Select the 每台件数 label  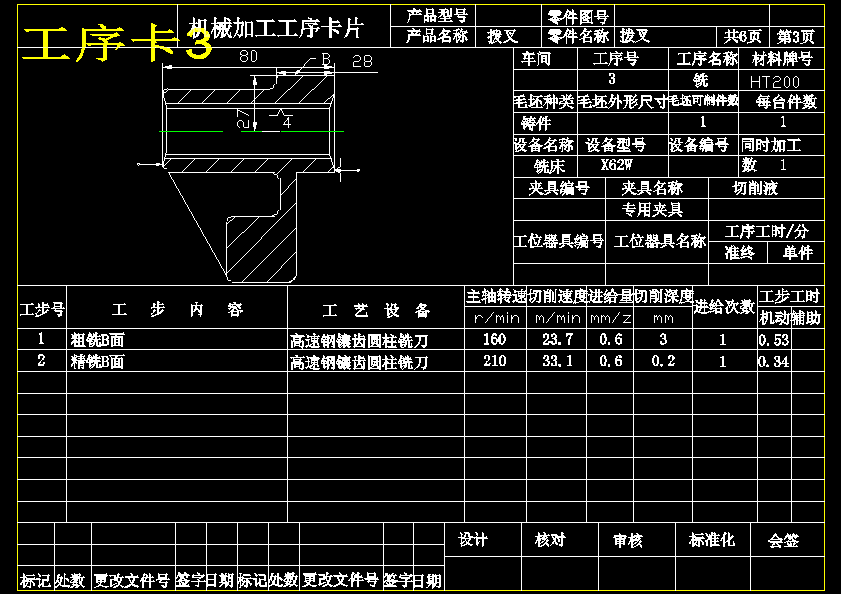pyautogui.click(x=786, y=101)
